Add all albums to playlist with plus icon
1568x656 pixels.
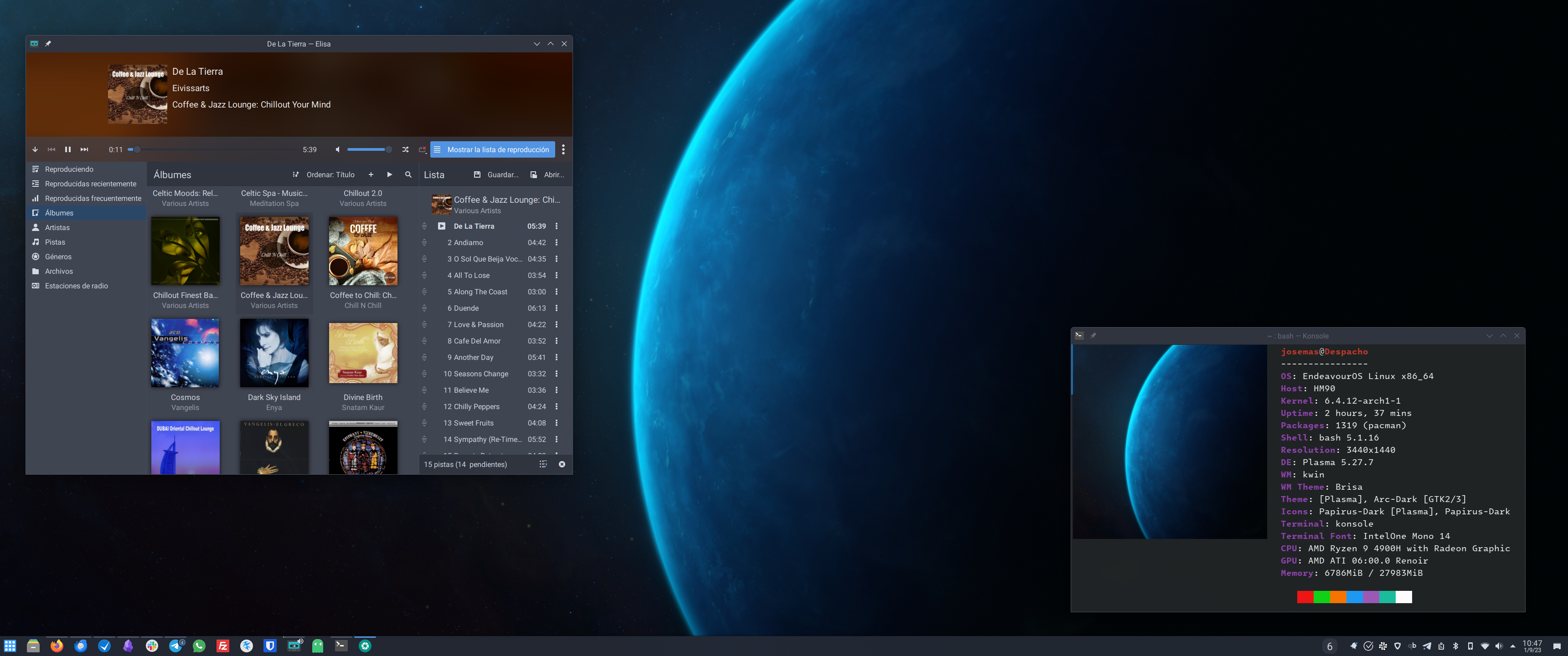point(371,174)
